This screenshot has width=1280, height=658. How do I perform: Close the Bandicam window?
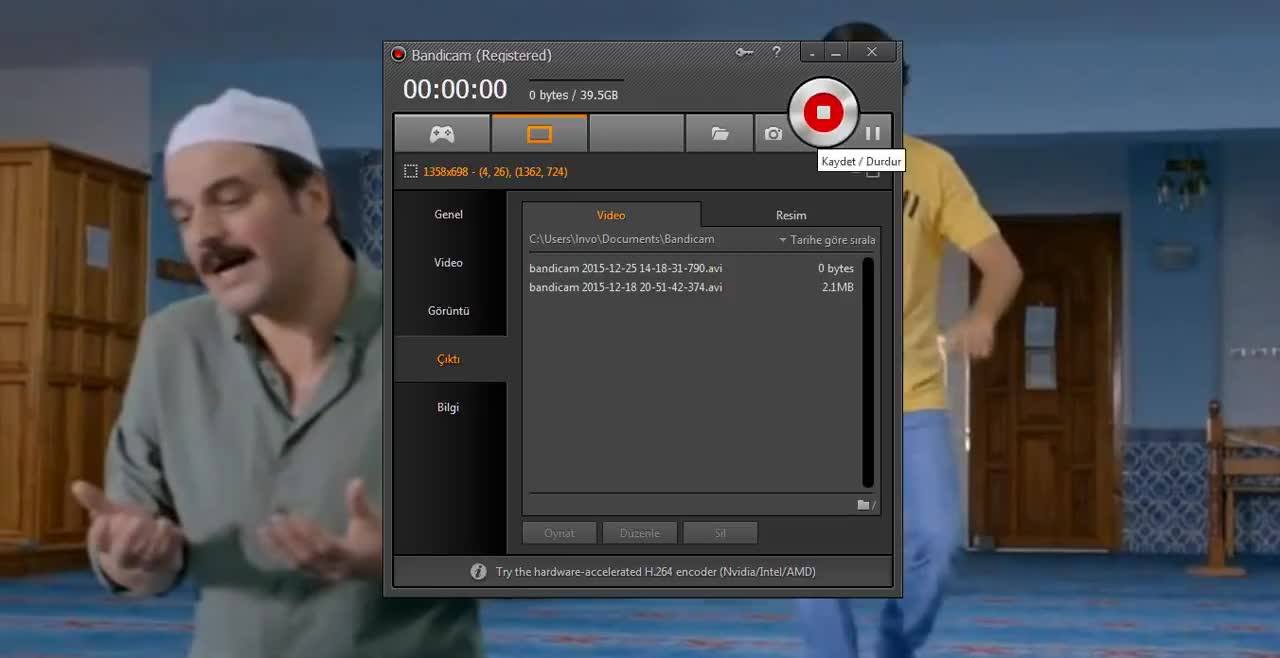pyautogui.click(x=872, y=52)
